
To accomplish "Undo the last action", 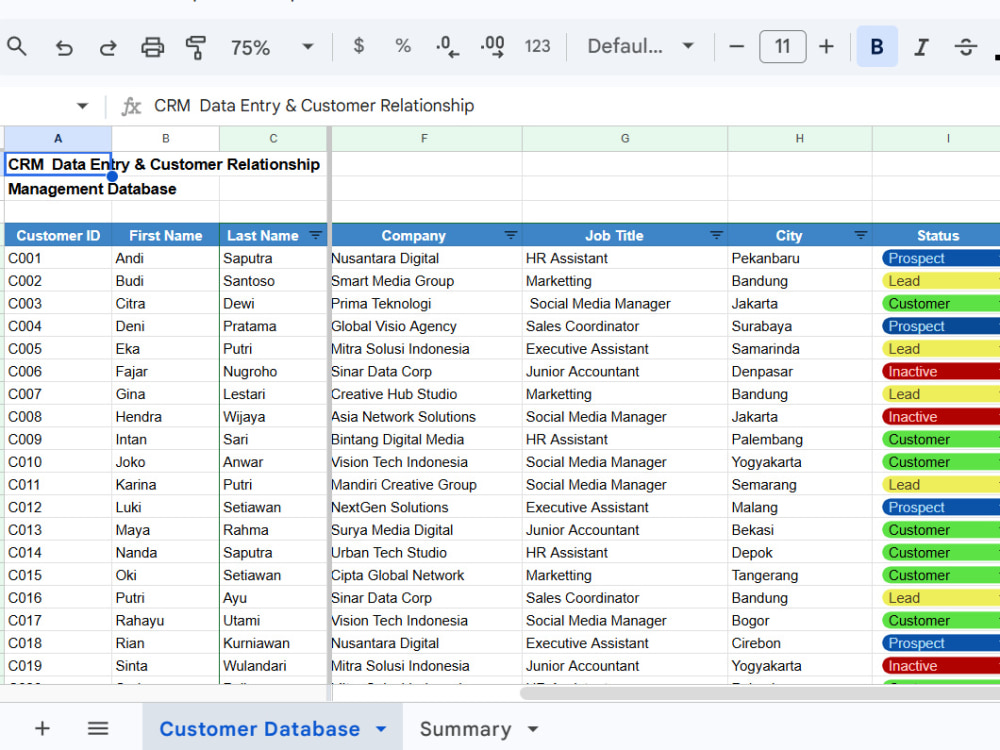I will click(64, 47).
